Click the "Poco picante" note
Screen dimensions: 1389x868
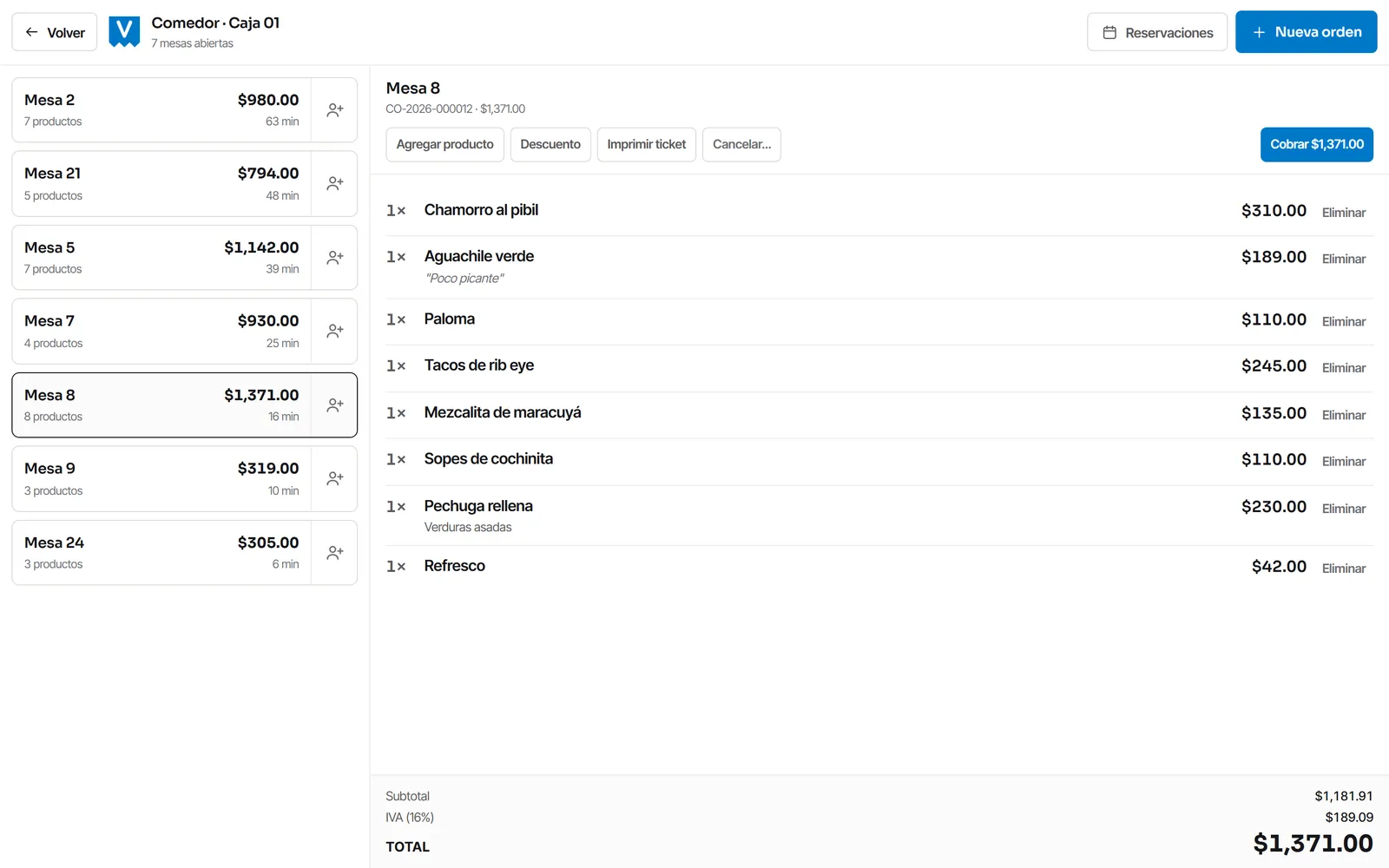(x=464, y=279)
